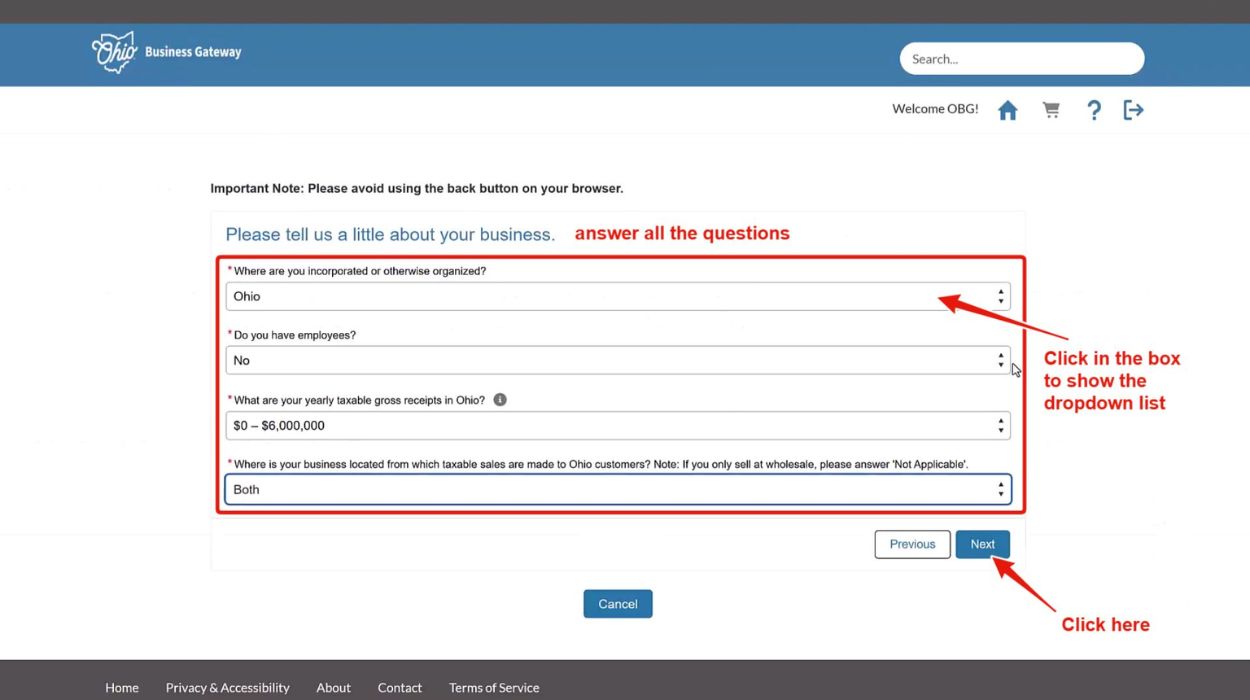The width and height of the screenshot is (1250, 700).
Task: Open the yearly taxable gross receipts dropdown
Action: (x=617, y=424)
